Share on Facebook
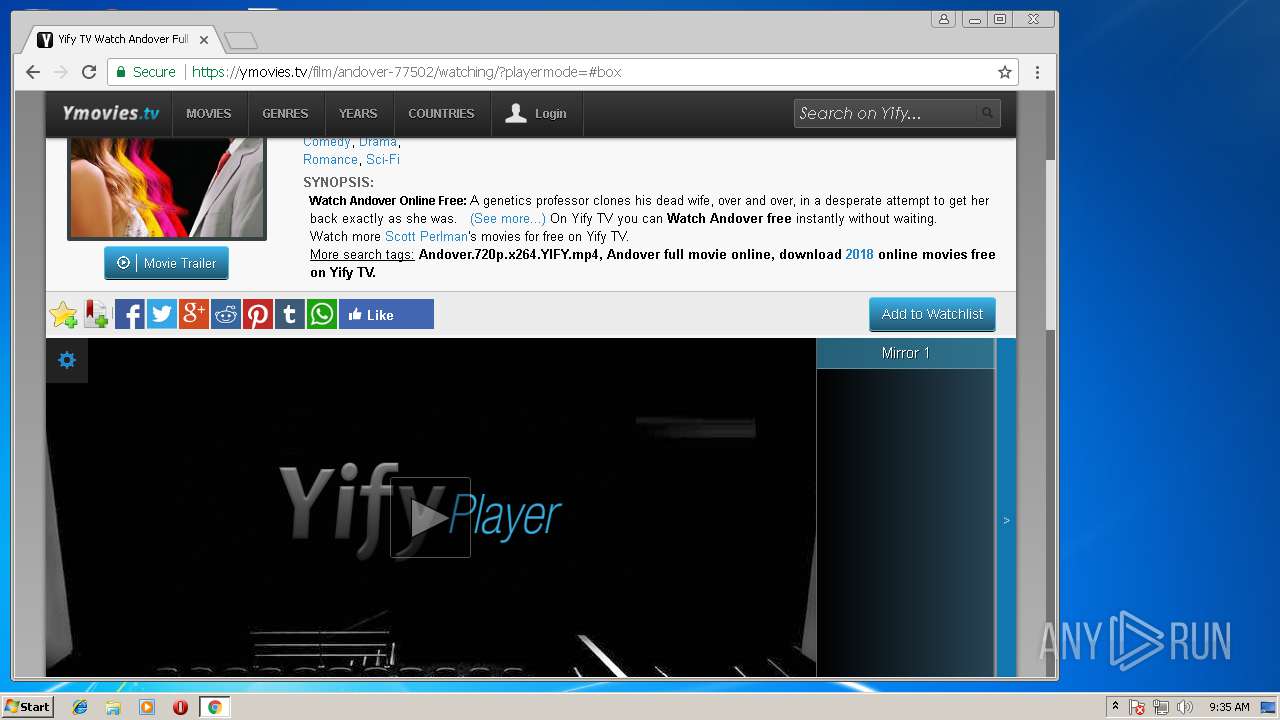This screenshot has height=720, width=1280. click(130, 314)
